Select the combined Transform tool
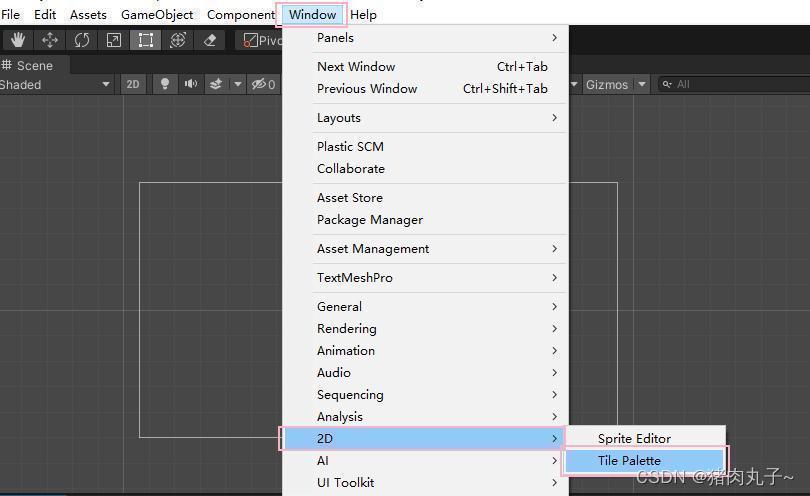This screenshot has height=496, width=810. [x=178, y=40]
